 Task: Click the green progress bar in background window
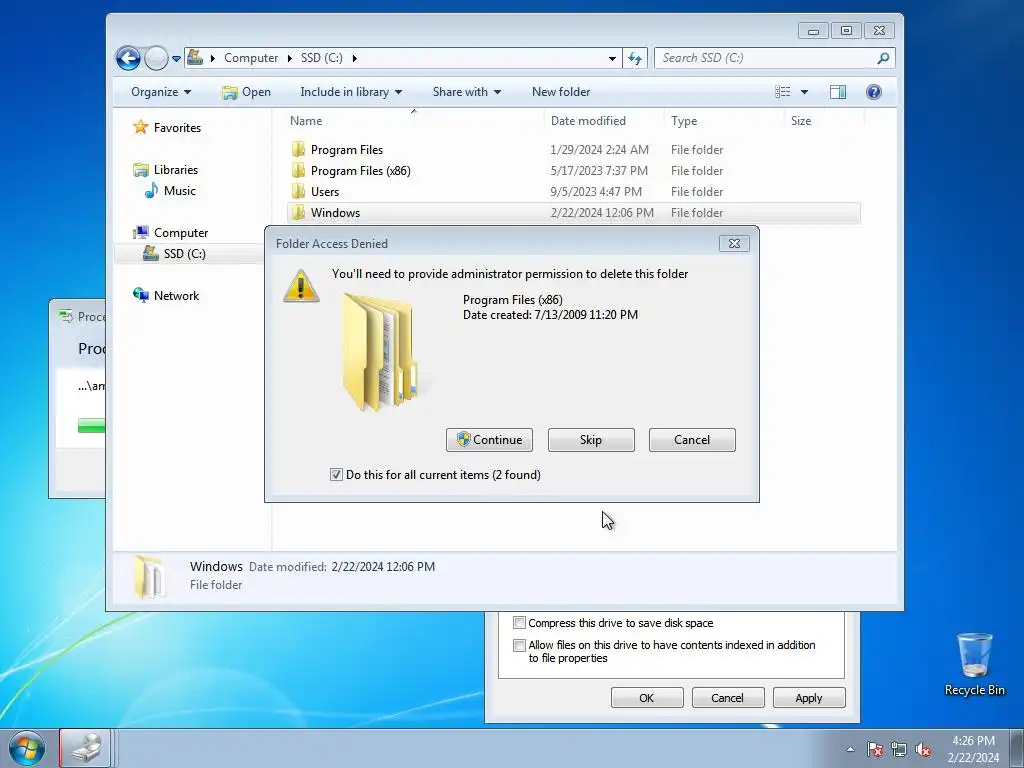tap(91, 426)
